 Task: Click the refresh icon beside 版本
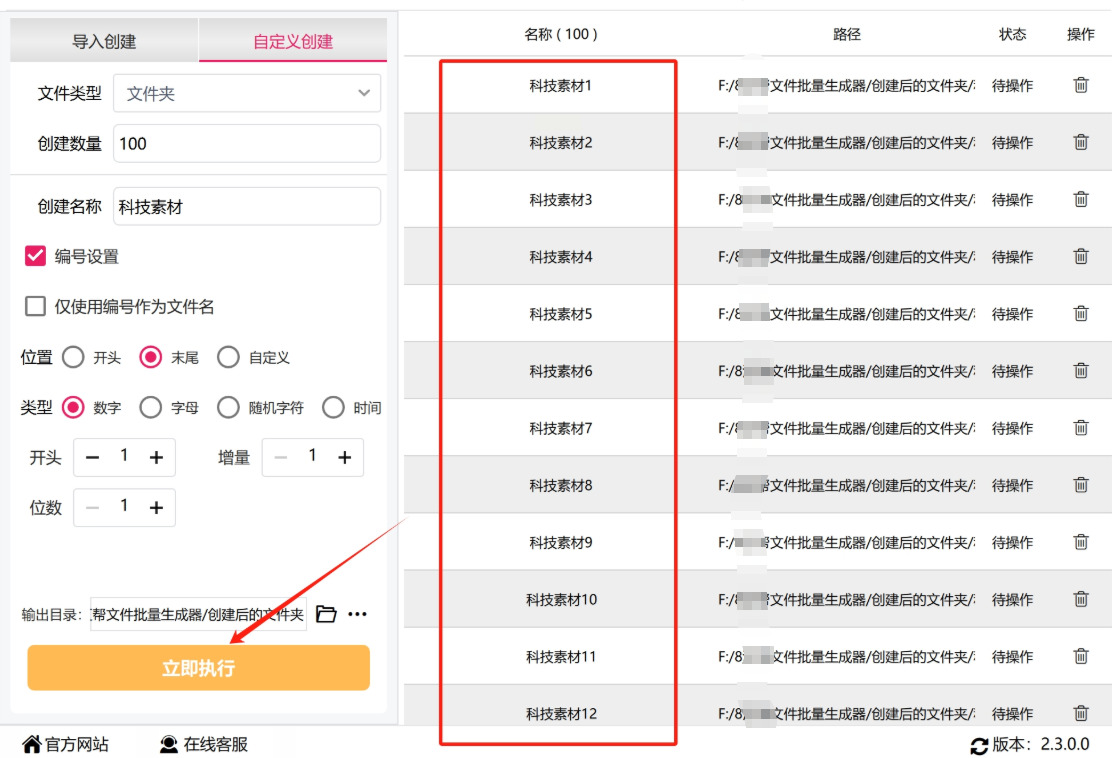point(979,745)
